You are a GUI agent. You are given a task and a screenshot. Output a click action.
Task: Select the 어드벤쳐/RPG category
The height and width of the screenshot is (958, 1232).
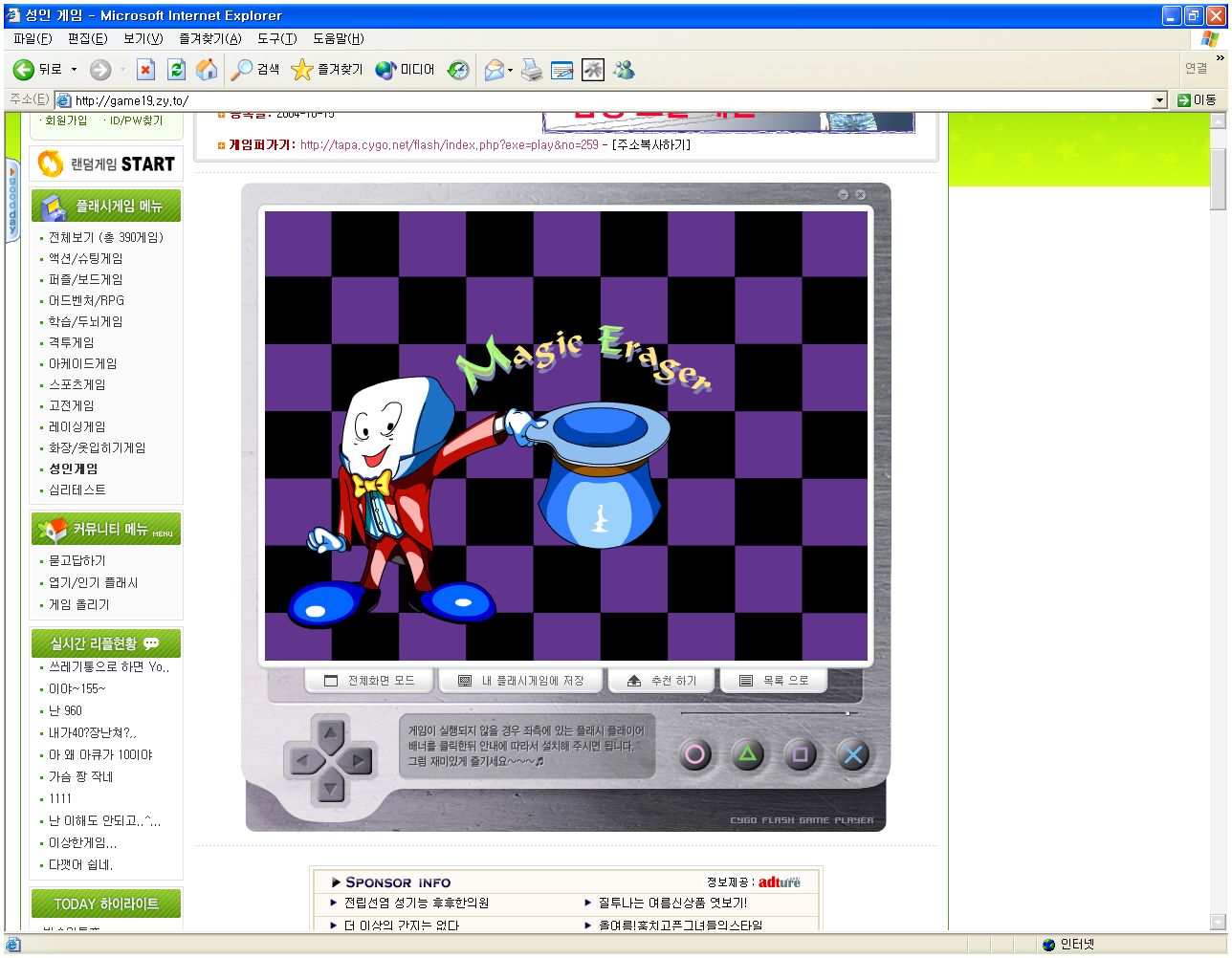click(86, 300)
